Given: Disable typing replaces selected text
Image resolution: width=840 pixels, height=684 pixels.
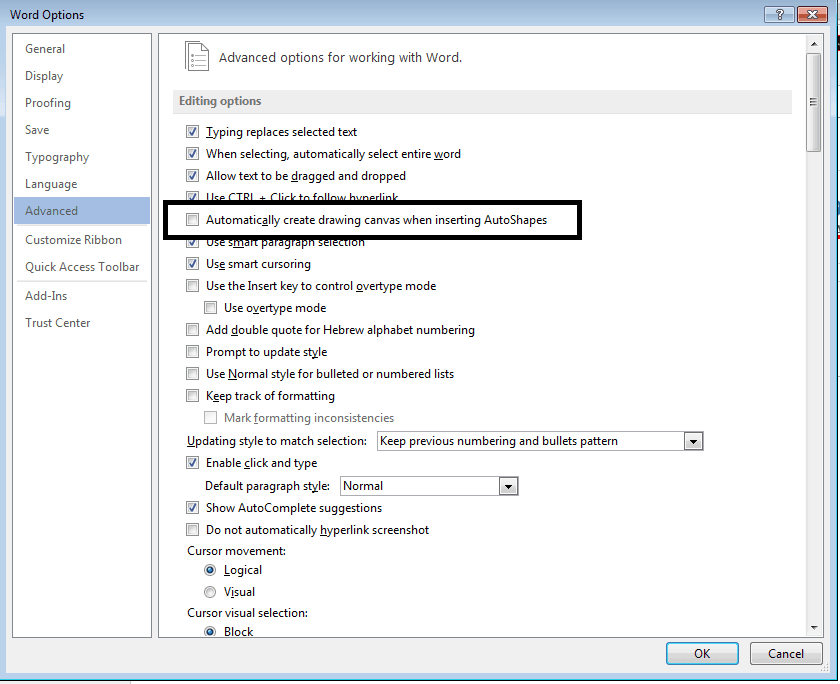Looking at the screenshot, I should pos(192,131).
